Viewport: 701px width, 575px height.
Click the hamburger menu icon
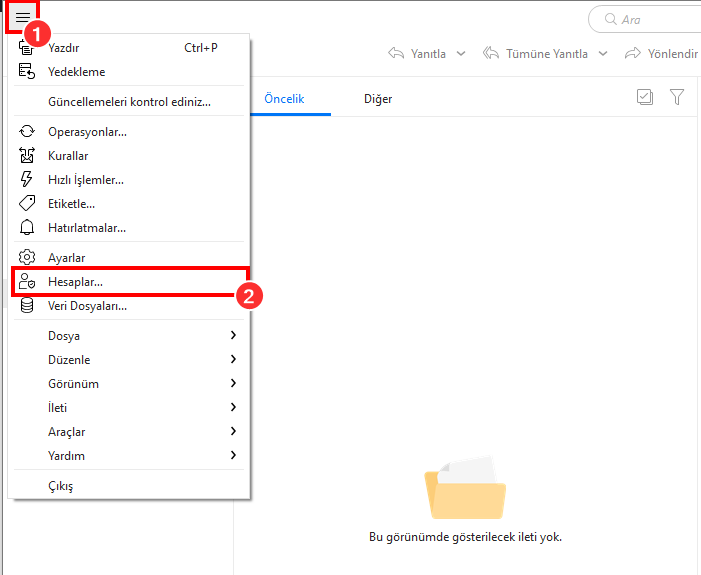tap(21, 19)
